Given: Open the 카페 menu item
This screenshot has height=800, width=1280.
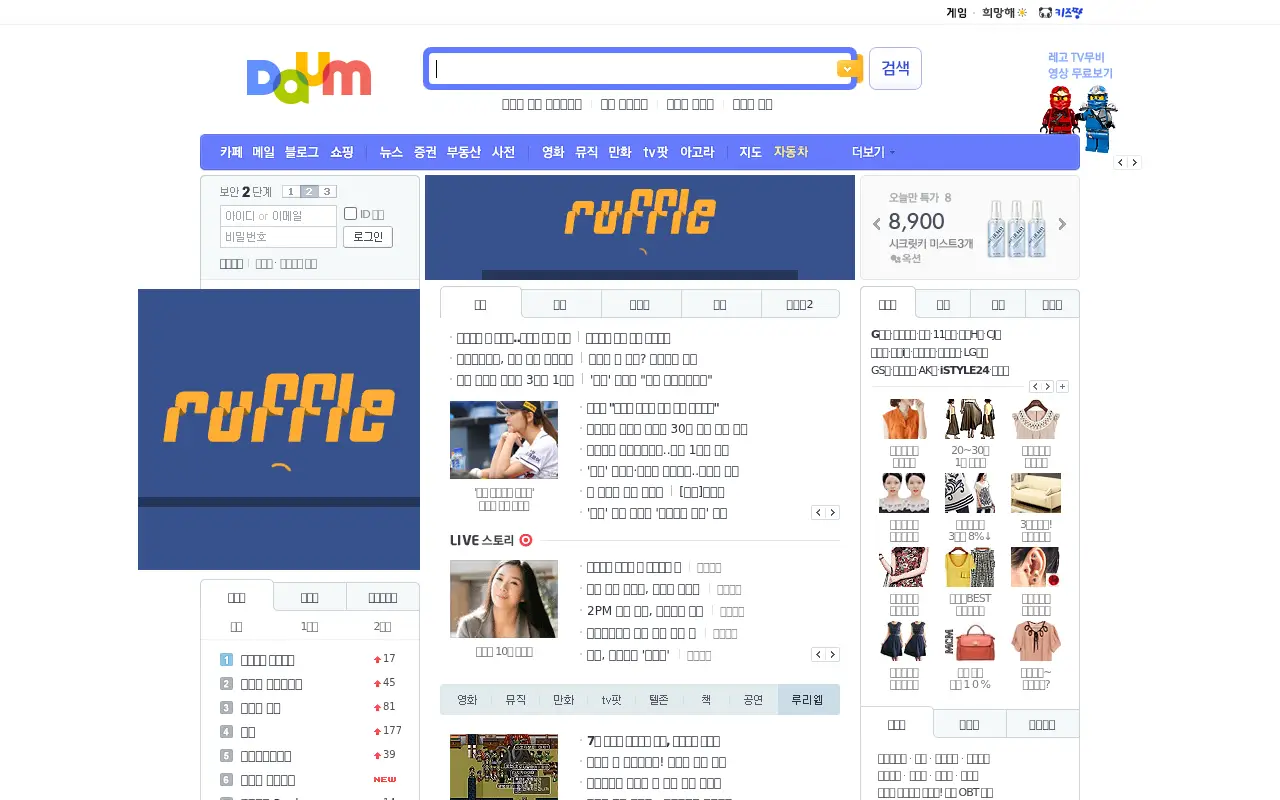Looking at the screenshot, I should [x=231, y=152].
